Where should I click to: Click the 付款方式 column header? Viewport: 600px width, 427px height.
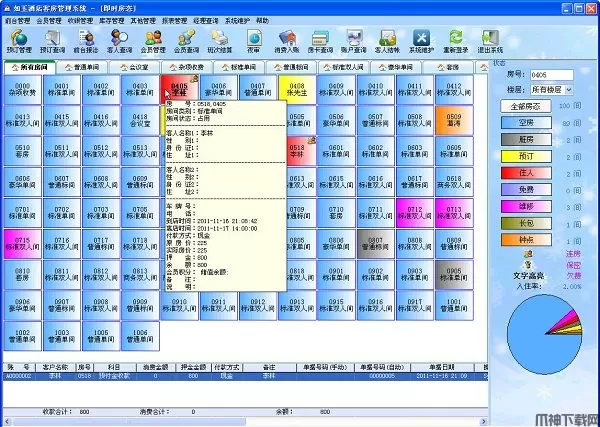click(227, 367)
